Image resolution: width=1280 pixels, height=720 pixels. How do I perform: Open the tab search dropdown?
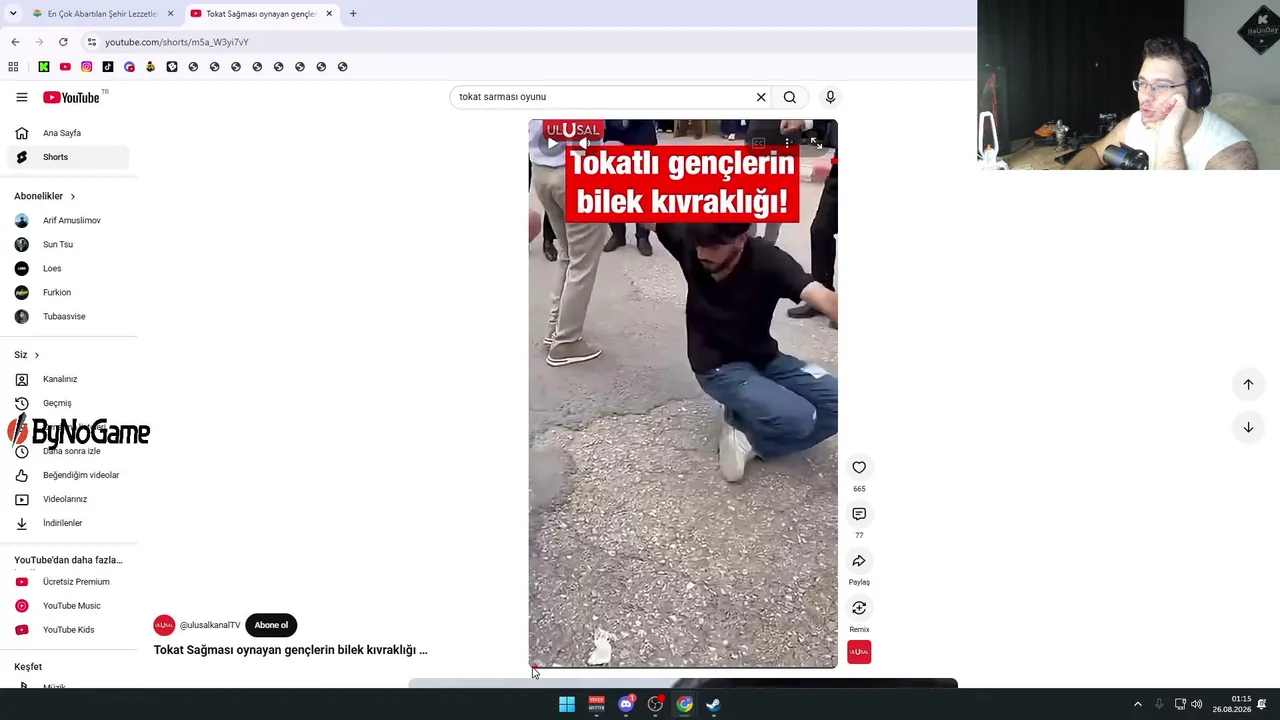(13, 14)
